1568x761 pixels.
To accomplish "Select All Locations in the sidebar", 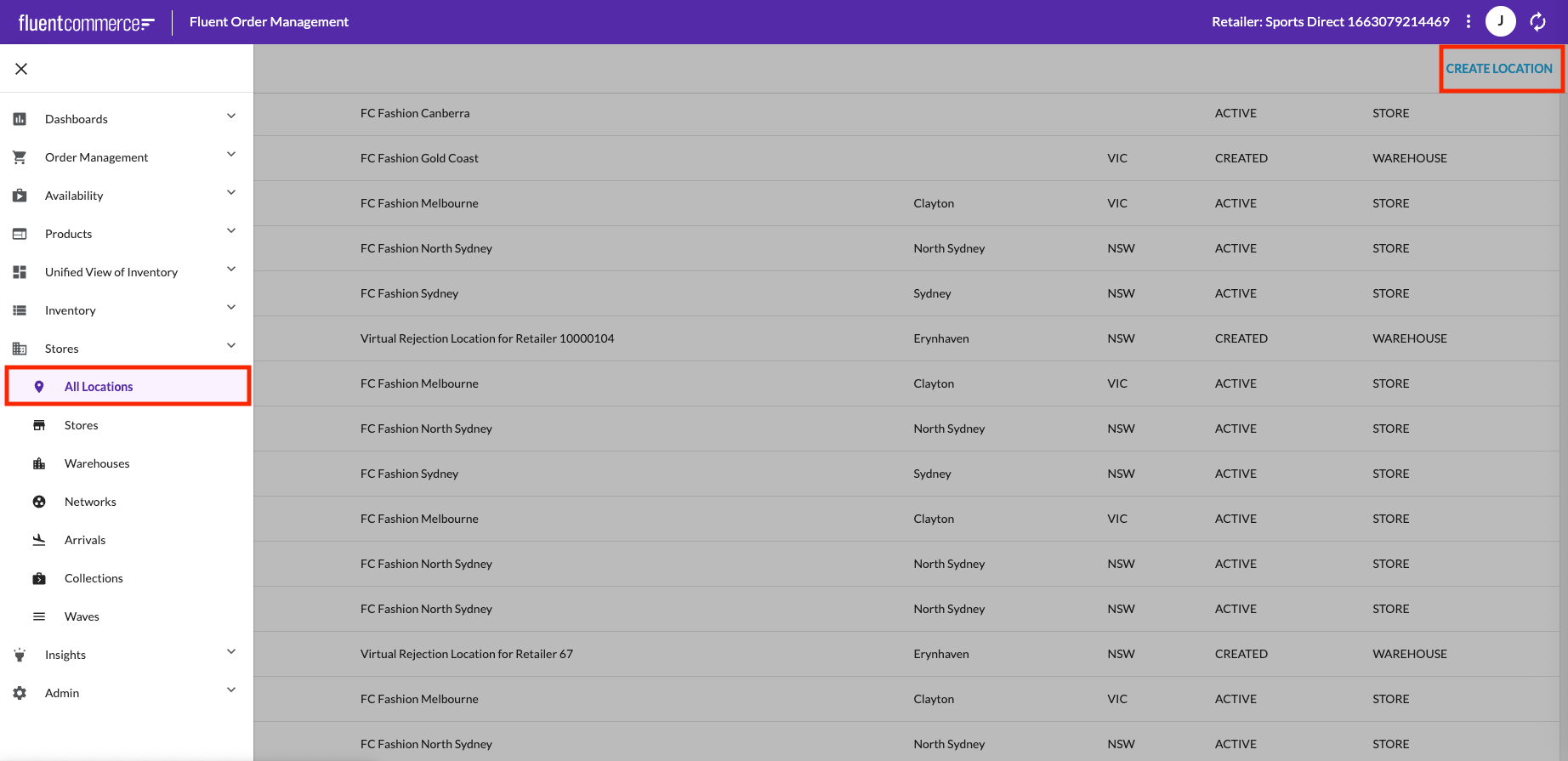I will 99,387.
